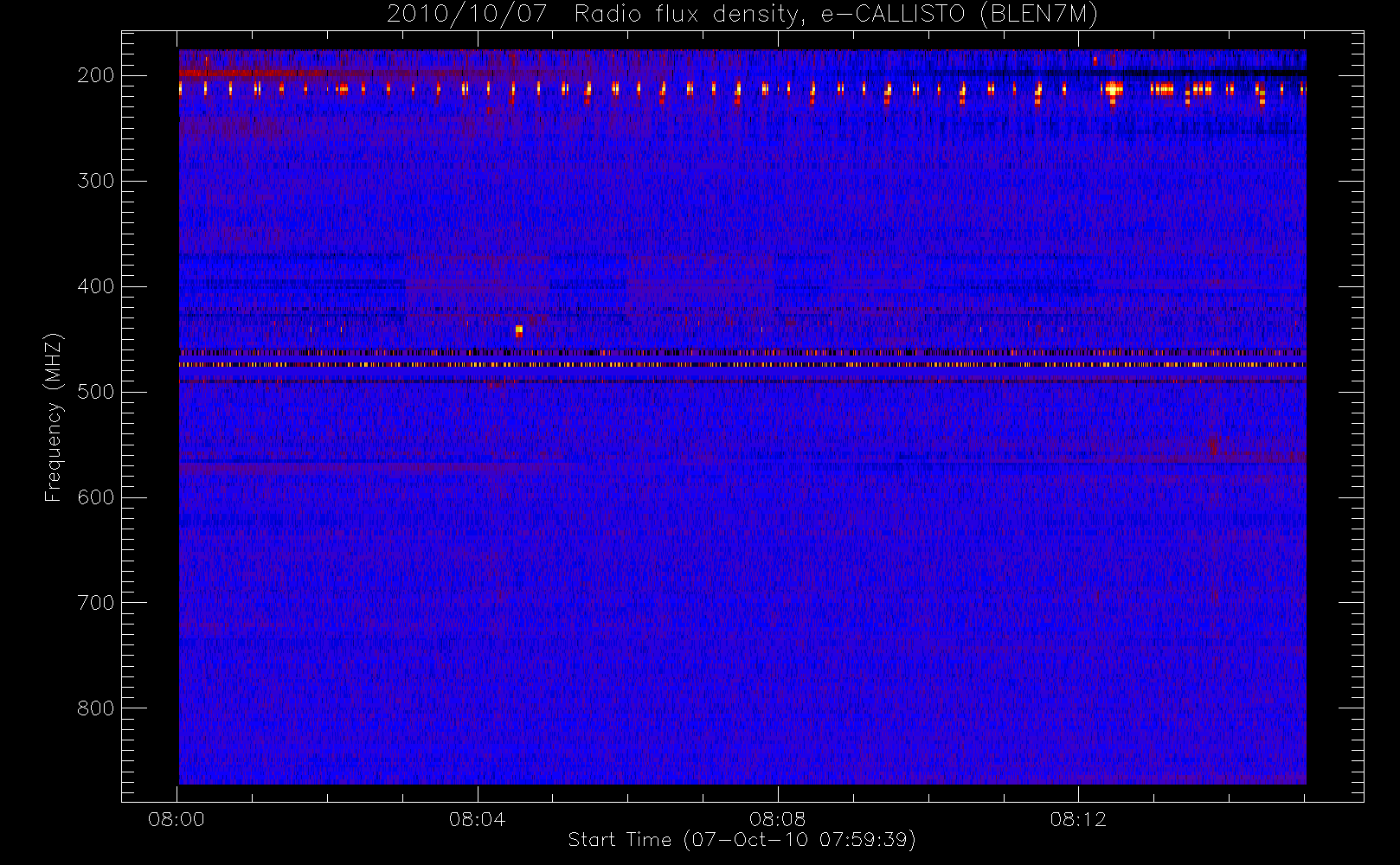Click the 300 frequency tick label
The image size is (1400, 865).
pos(95,181)
